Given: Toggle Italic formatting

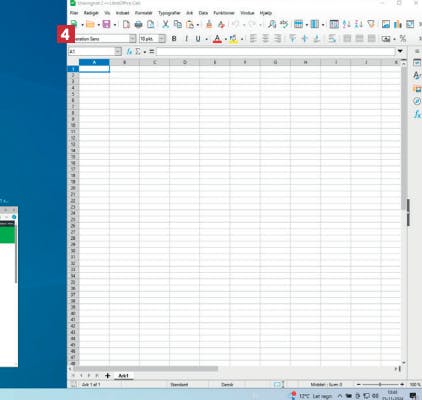Looking at the screenshot, I should pos(186,39).
